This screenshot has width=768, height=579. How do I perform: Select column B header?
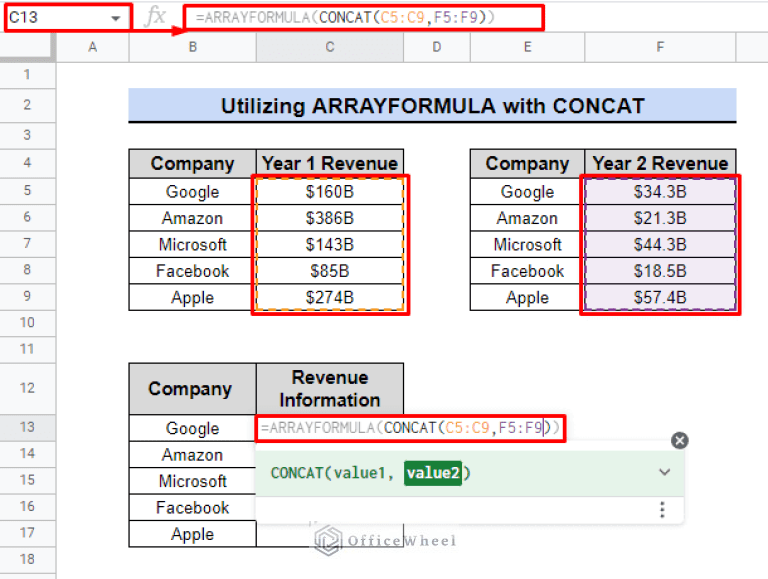click(192, 47)
